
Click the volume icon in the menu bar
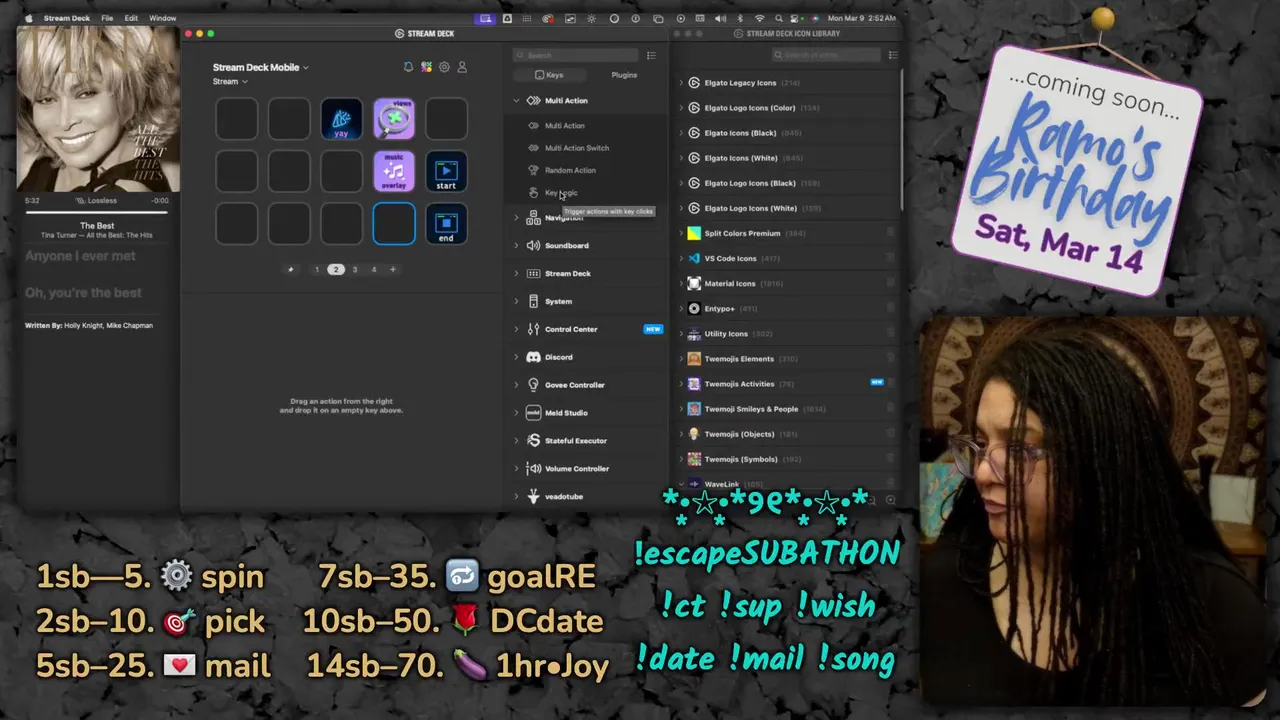coord(720,18)
